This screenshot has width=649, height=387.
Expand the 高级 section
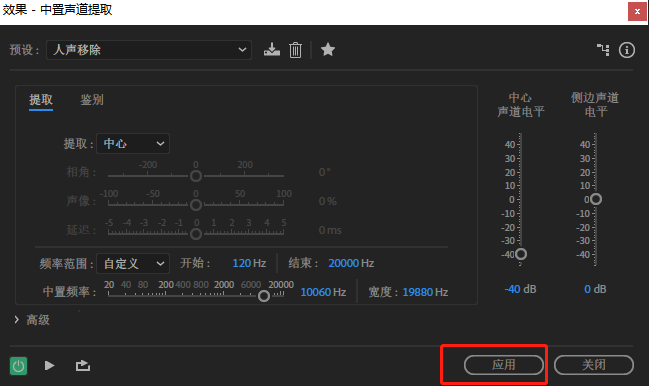[x=32, y=320]
